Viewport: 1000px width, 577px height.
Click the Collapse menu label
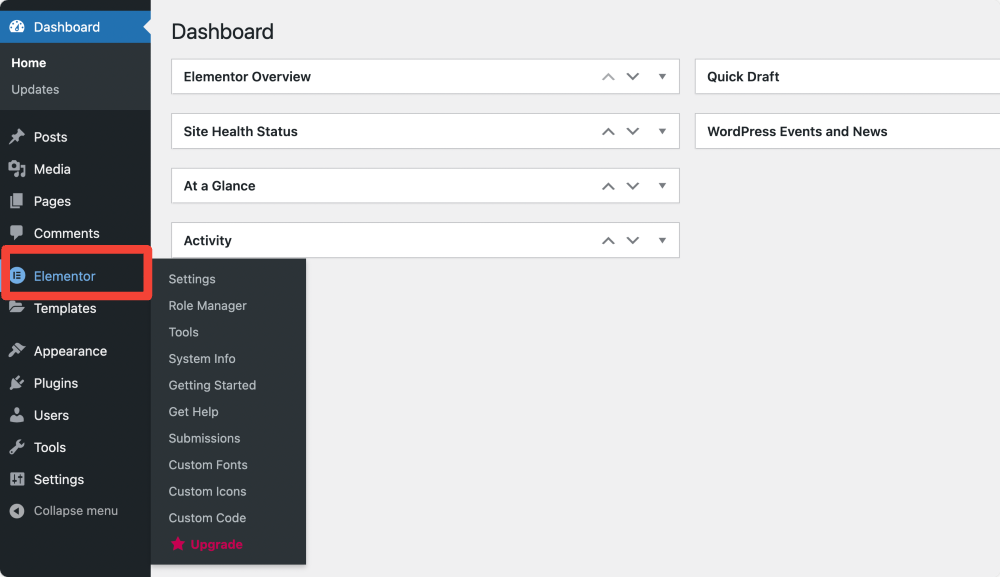click(x=76, y=511)
